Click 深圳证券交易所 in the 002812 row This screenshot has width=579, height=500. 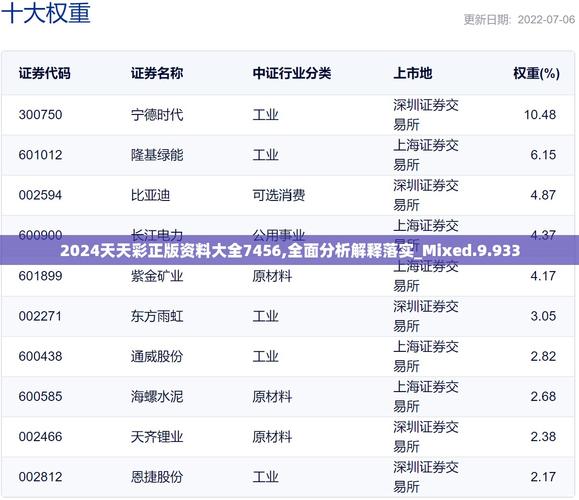(x=426, y=477)
